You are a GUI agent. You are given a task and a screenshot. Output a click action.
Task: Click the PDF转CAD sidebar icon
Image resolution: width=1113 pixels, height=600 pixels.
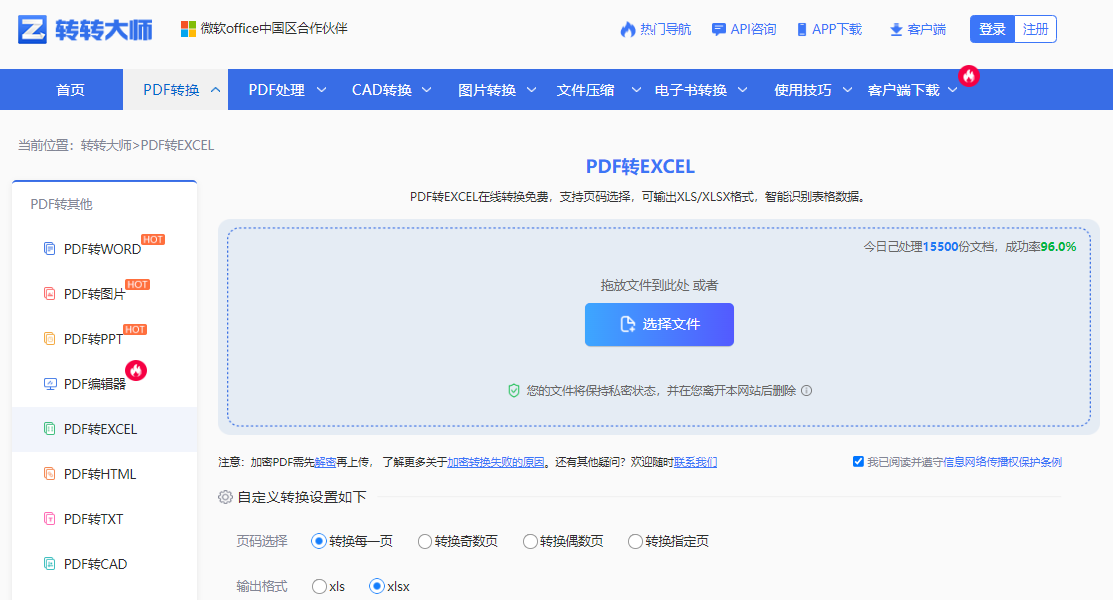49,564
